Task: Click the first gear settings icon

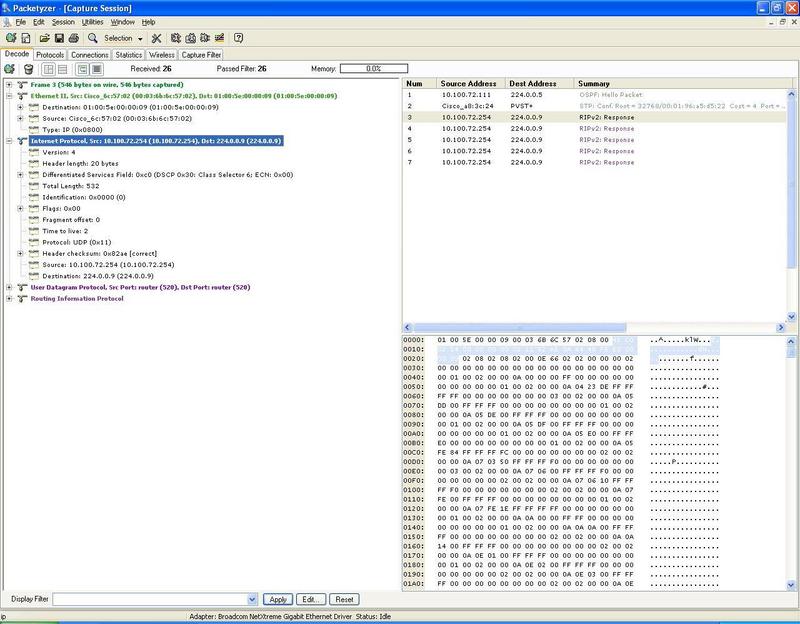Action: point(176,38)
